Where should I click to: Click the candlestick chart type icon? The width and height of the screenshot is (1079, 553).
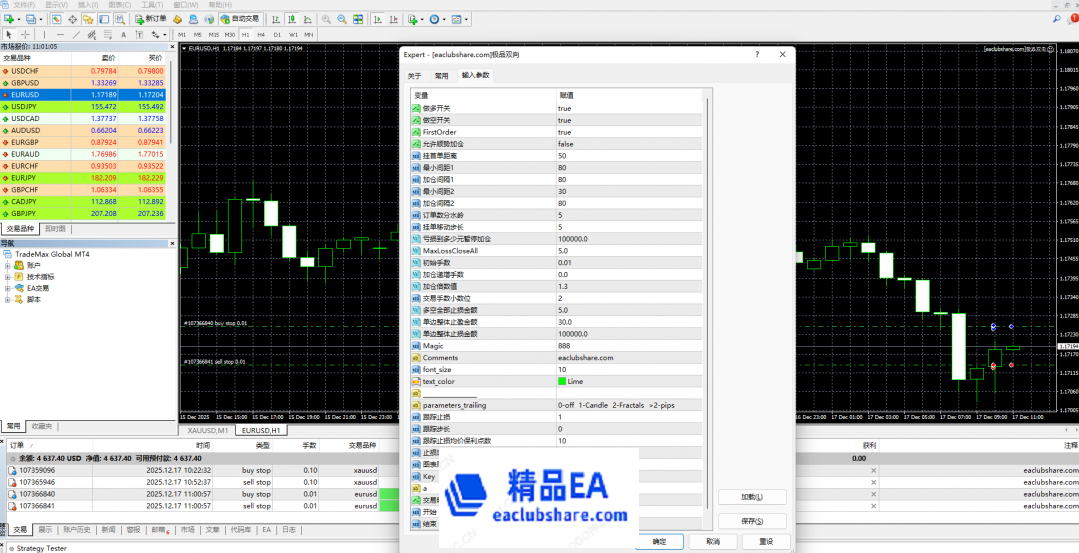[x=292, y=19]
